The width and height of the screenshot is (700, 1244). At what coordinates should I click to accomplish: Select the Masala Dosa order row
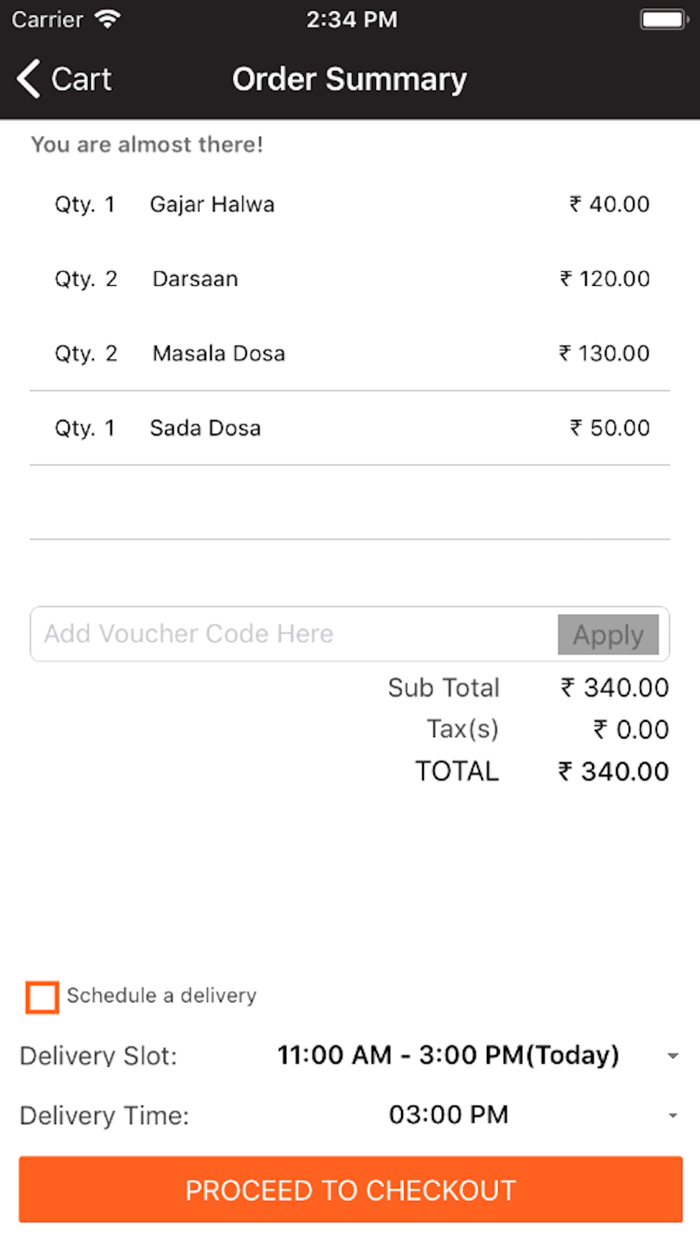pyautogui.click(x=350, y=353)
